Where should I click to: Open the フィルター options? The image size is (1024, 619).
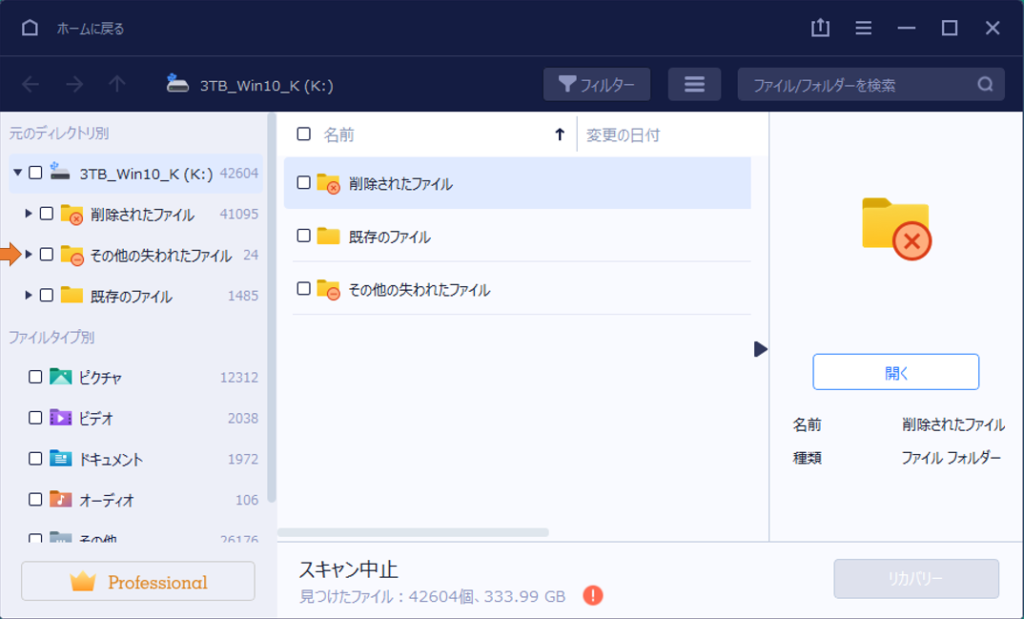click(x=596, y=84)
